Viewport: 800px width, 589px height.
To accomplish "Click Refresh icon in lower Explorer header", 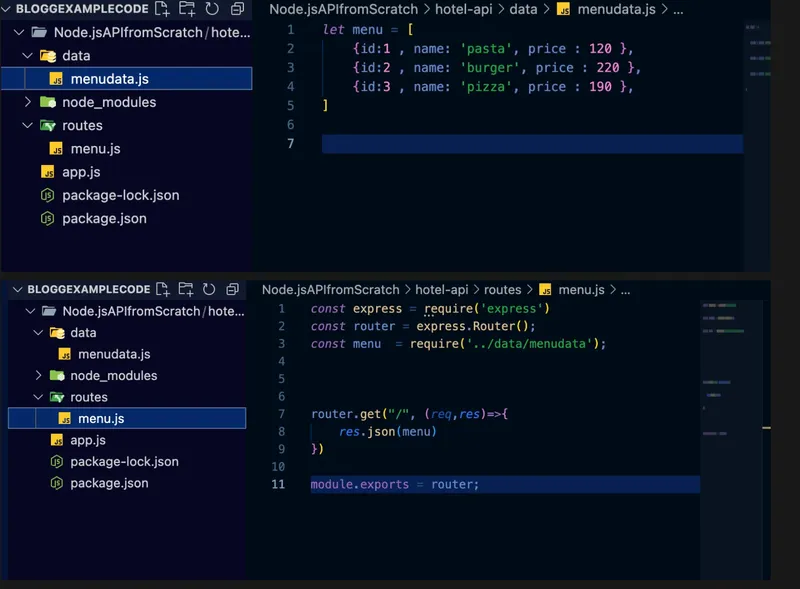I will (209, 289).
